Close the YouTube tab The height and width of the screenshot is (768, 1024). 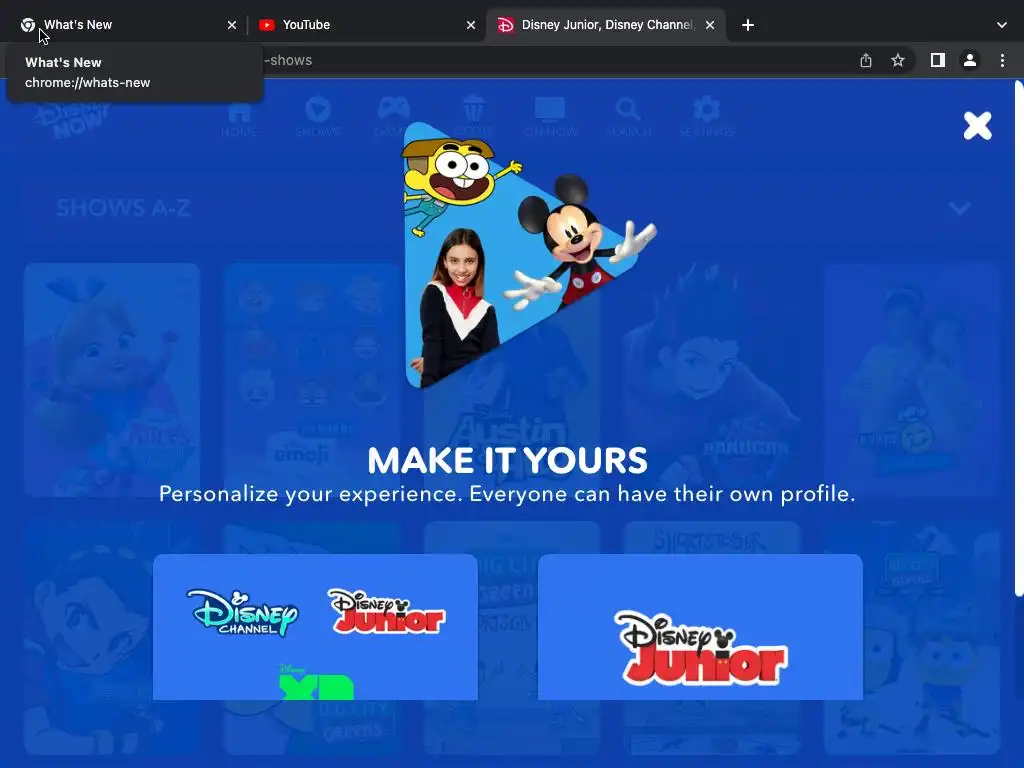471,25
